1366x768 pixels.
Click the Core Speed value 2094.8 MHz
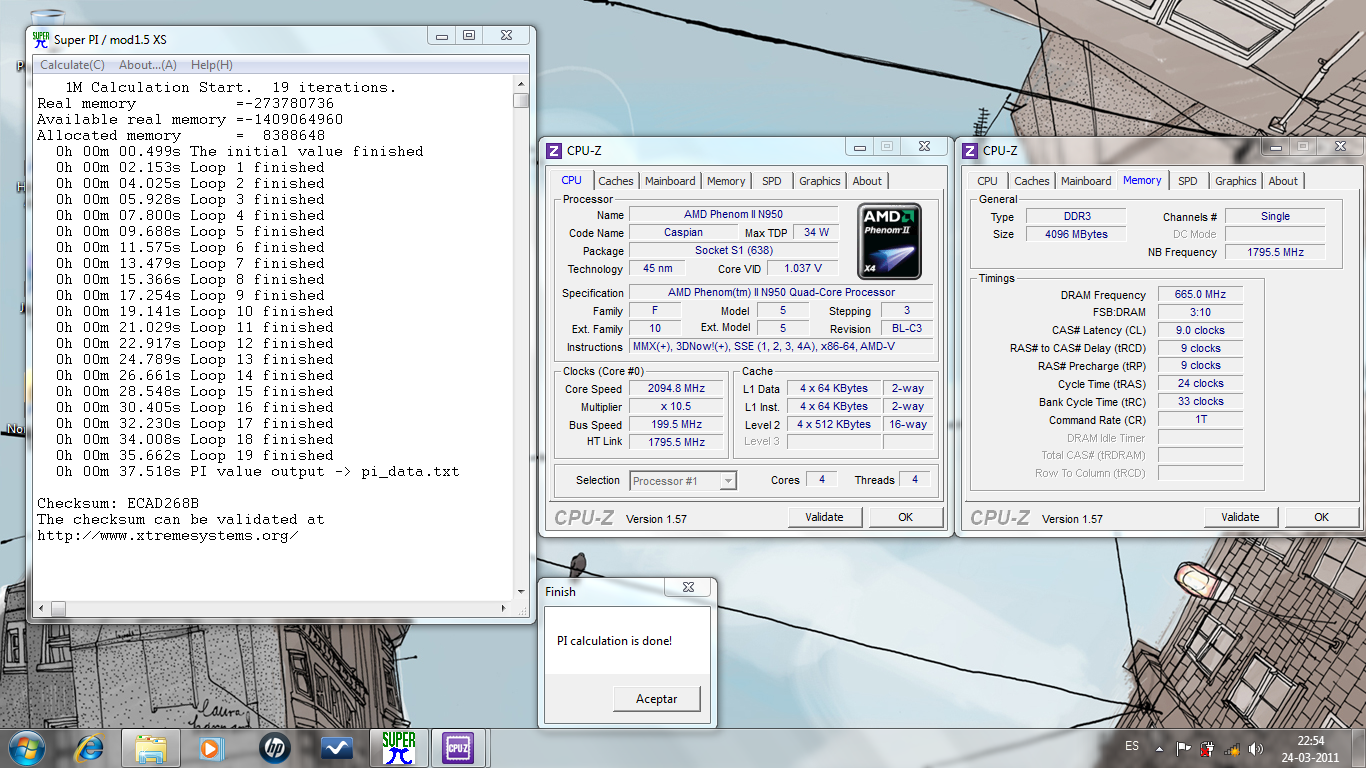pos(676,389)
